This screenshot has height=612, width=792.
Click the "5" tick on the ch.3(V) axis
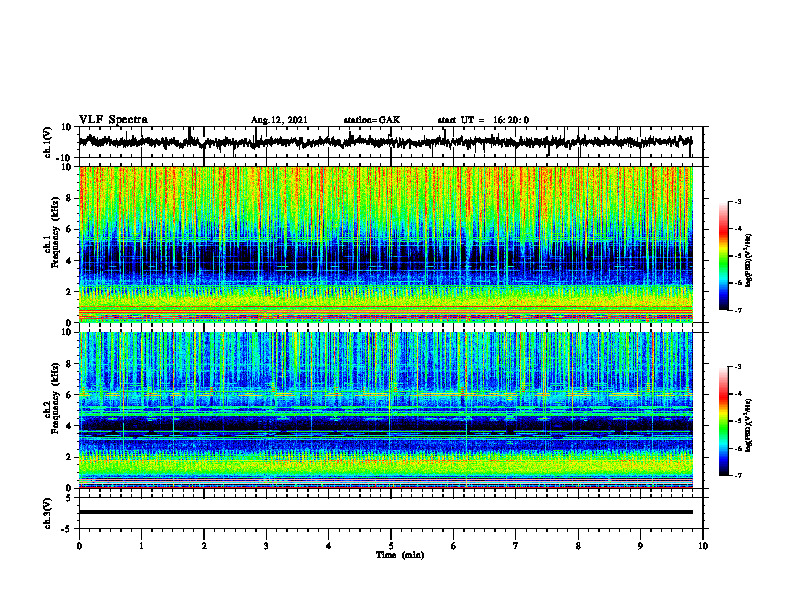point(69,498)
